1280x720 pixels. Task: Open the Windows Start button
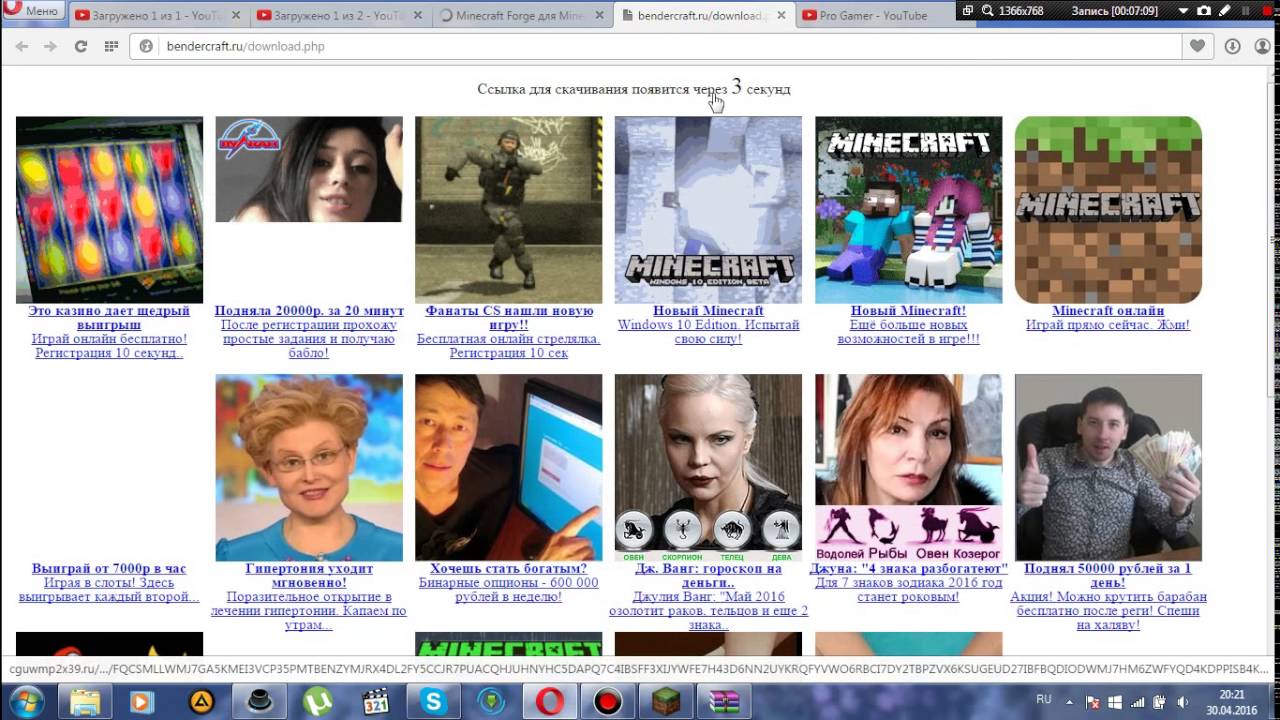[27, 702]
